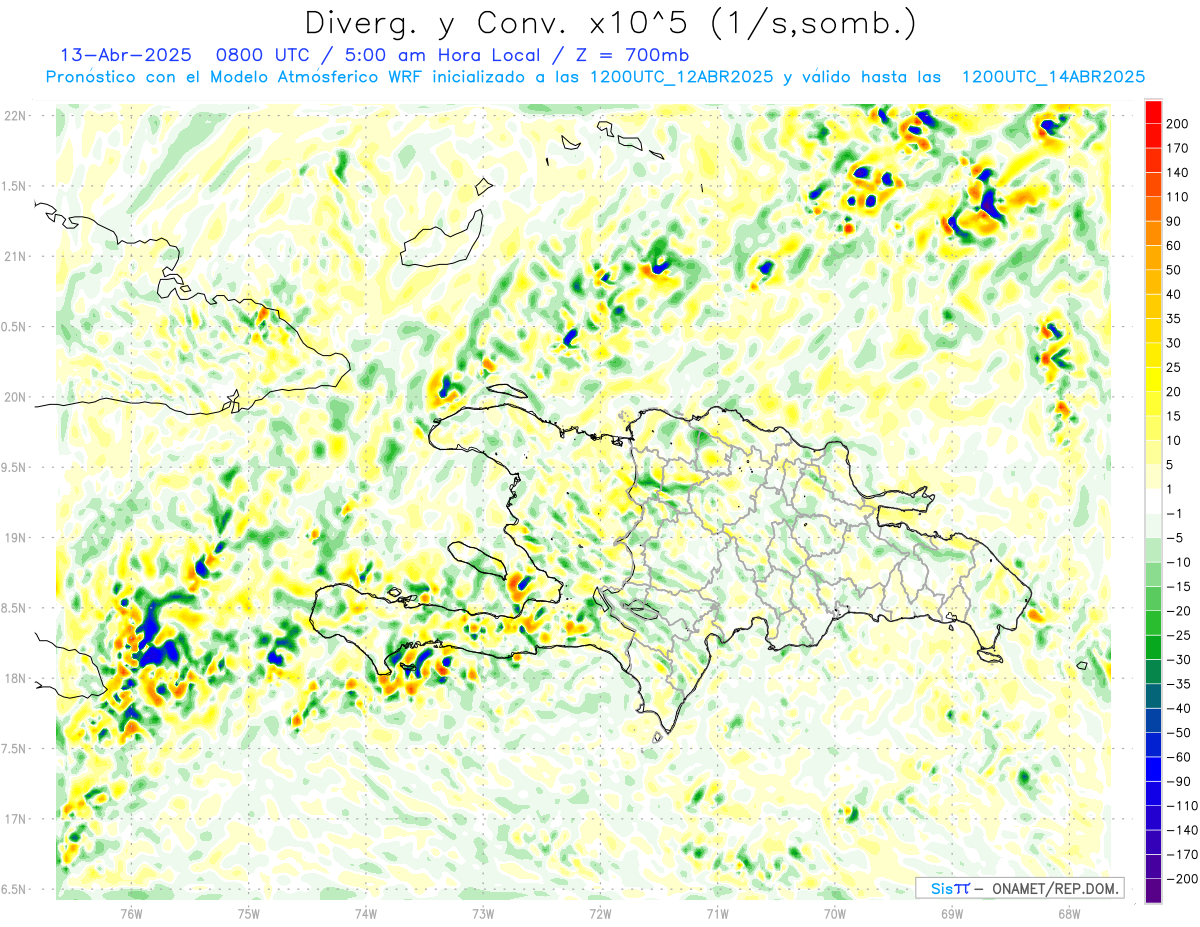
Task: Click the '73W' longitude label
Action: click(483, 913)
